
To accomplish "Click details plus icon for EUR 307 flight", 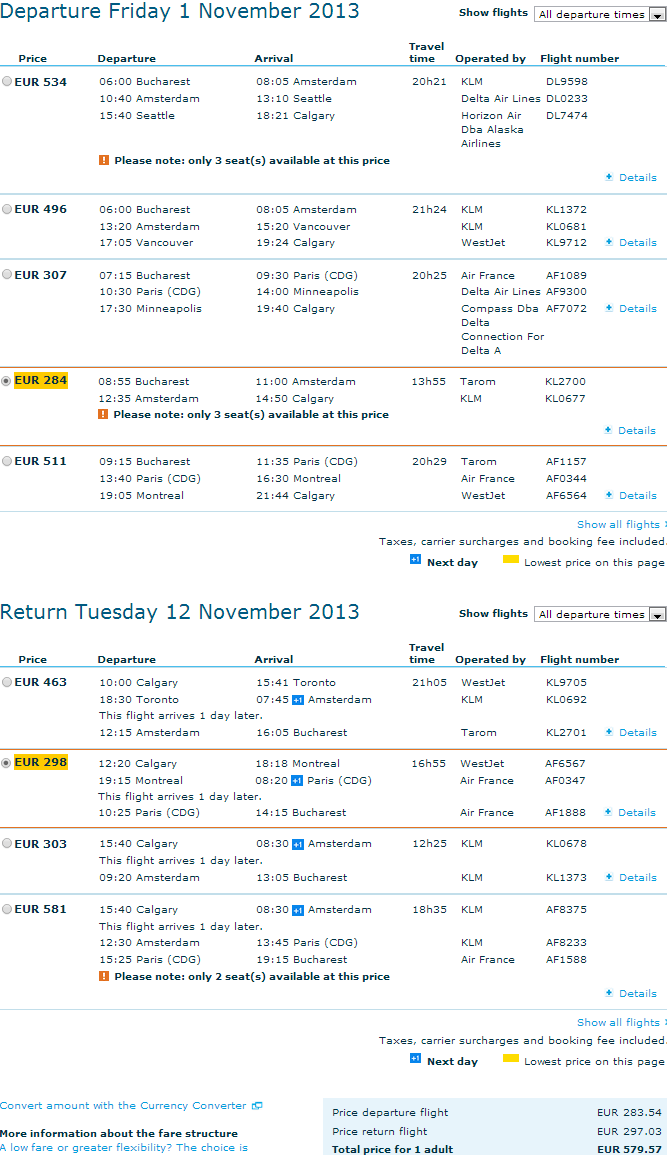I will tap(609, 309).
